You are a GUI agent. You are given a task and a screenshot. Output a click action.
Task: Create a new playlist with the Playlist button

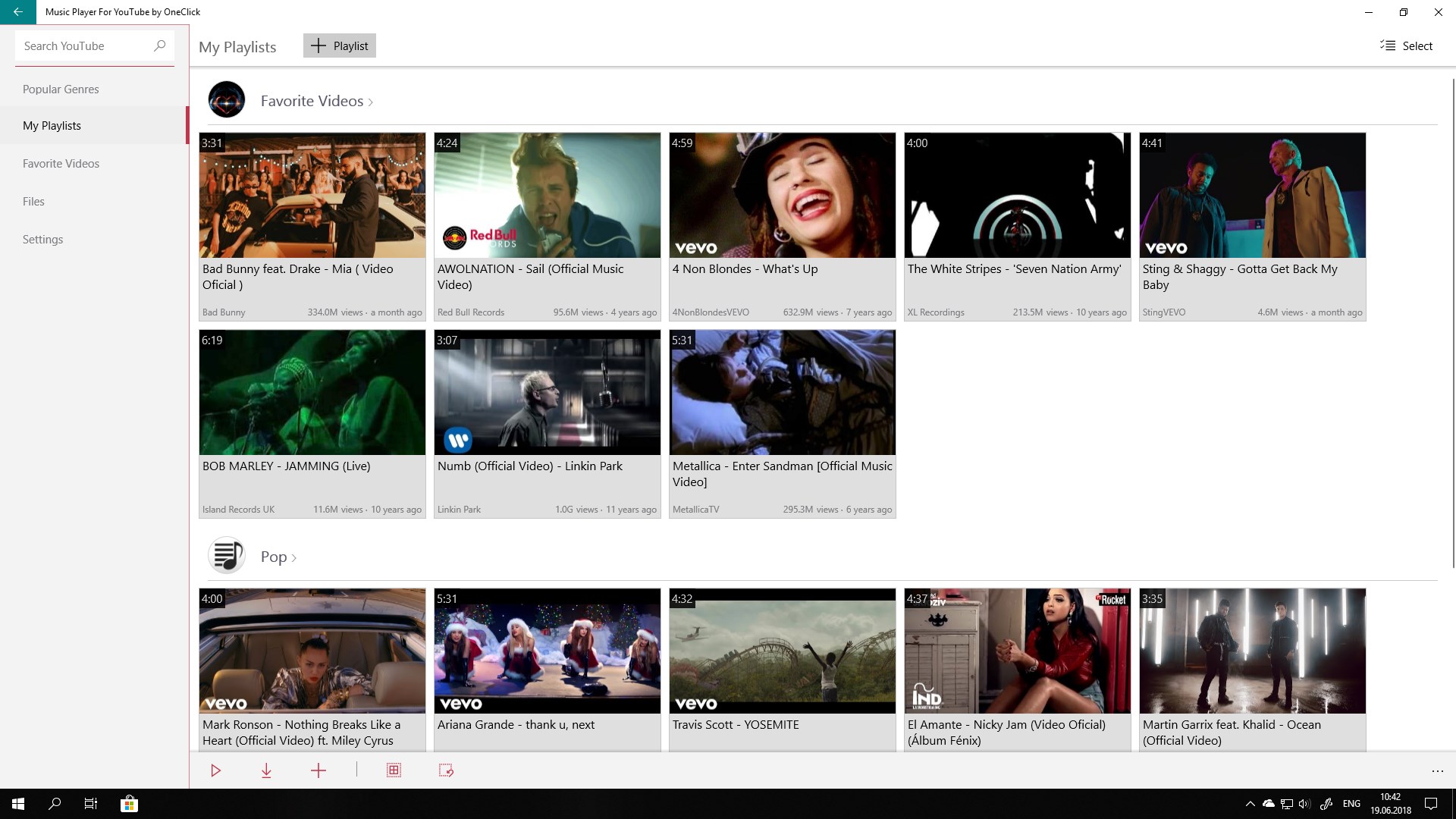(x=340, y=45)
